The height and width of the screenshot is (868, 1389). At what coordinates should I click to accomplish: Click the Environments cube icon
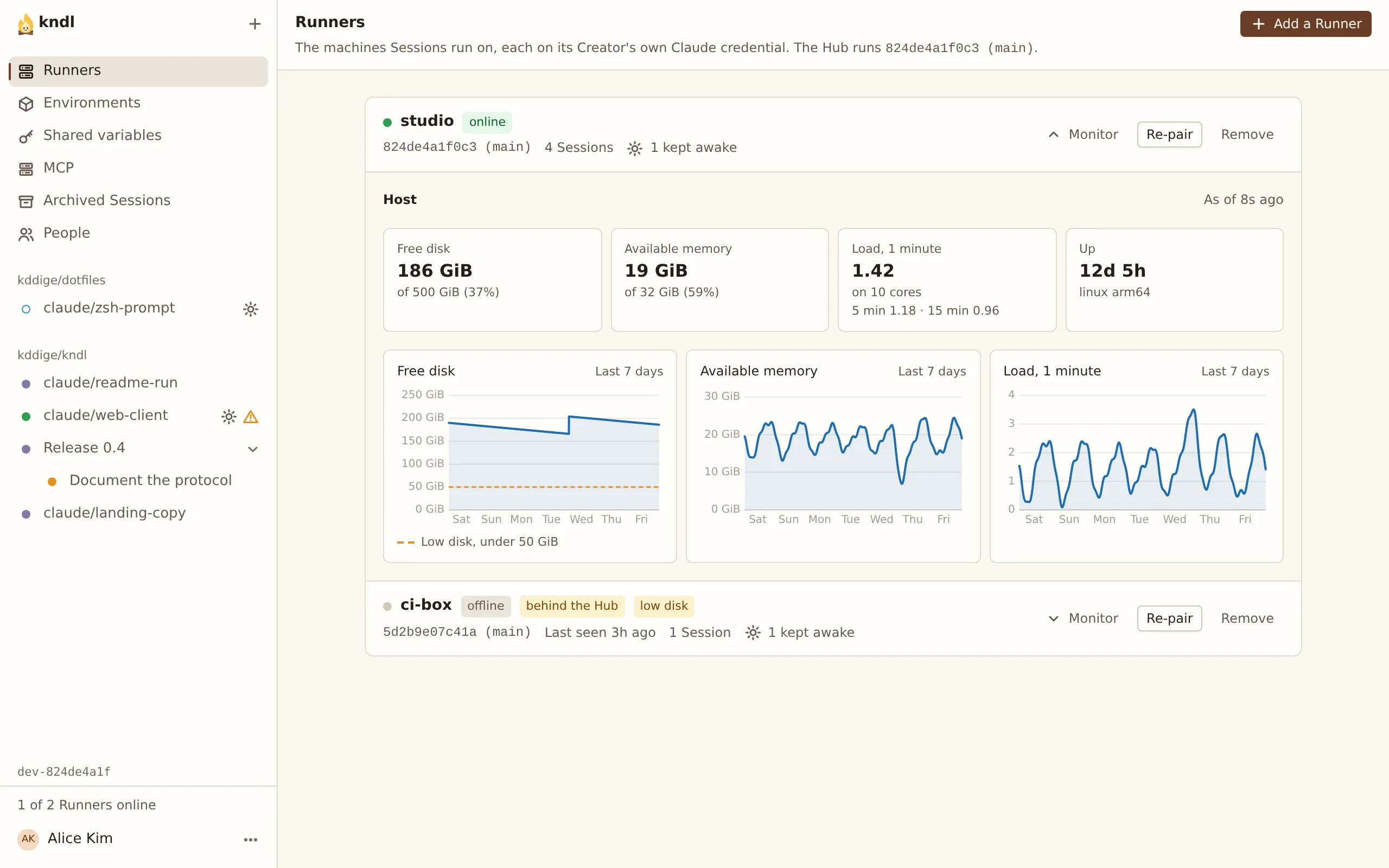click(26, 104)
